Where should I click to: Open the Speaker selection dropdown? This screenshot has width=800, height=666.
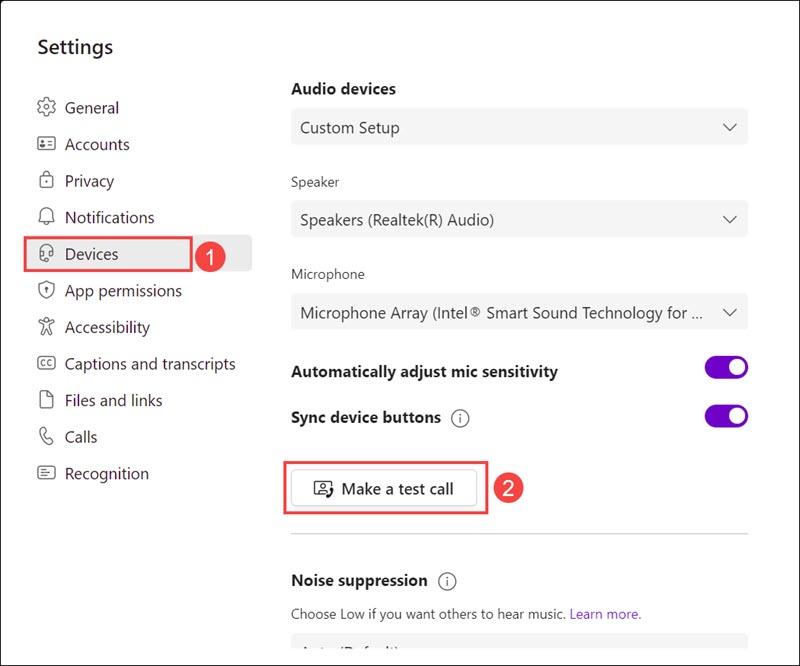(519, 219)
